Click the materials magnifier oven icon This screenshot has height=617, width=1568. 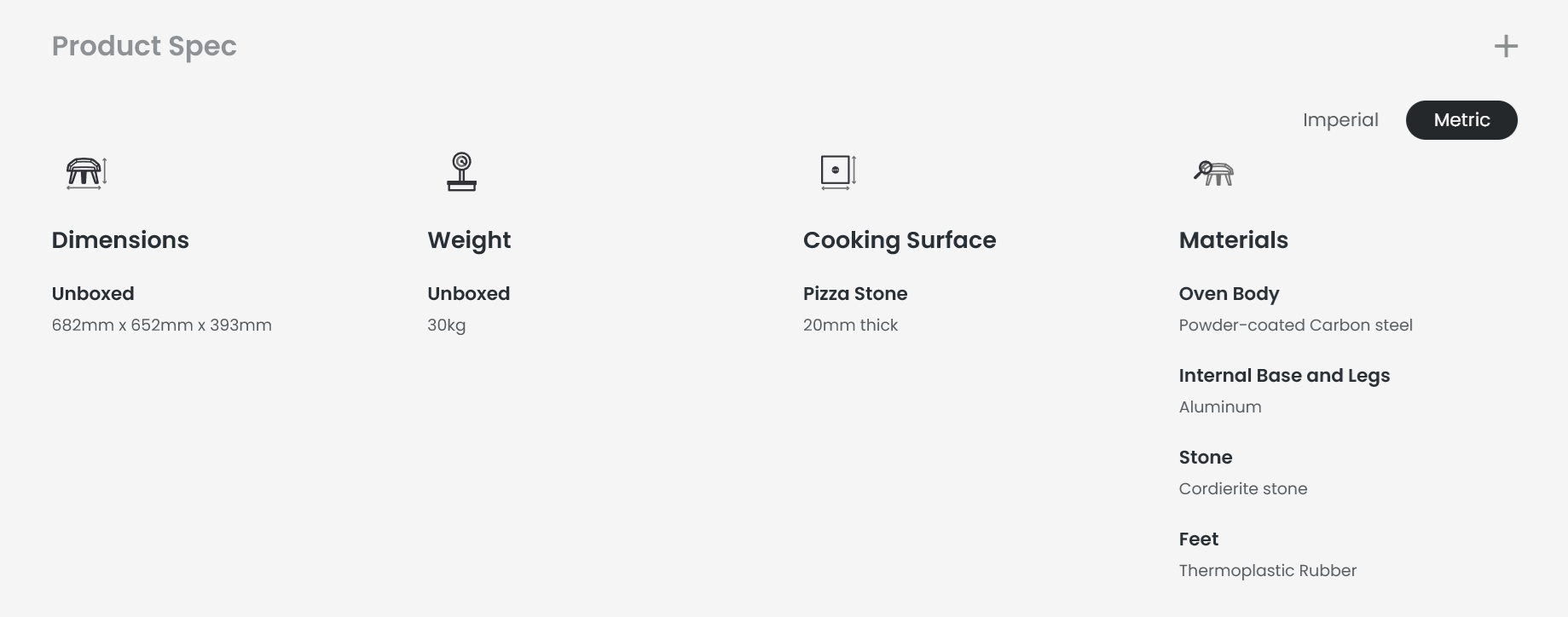[x=1213, y=173]
